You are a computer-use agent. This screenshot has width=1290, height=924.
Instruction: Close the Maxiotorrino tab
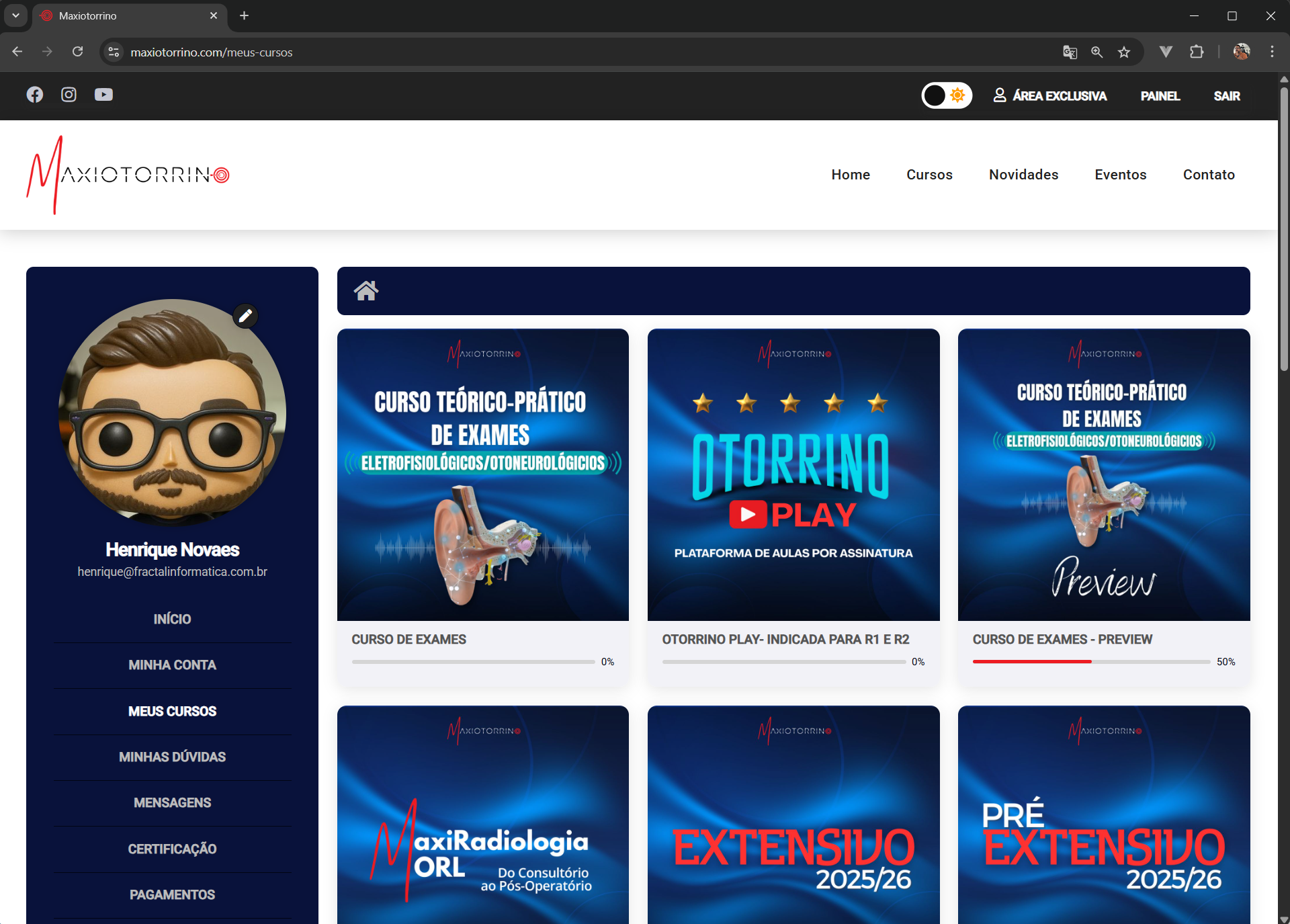tap(214, 15)
